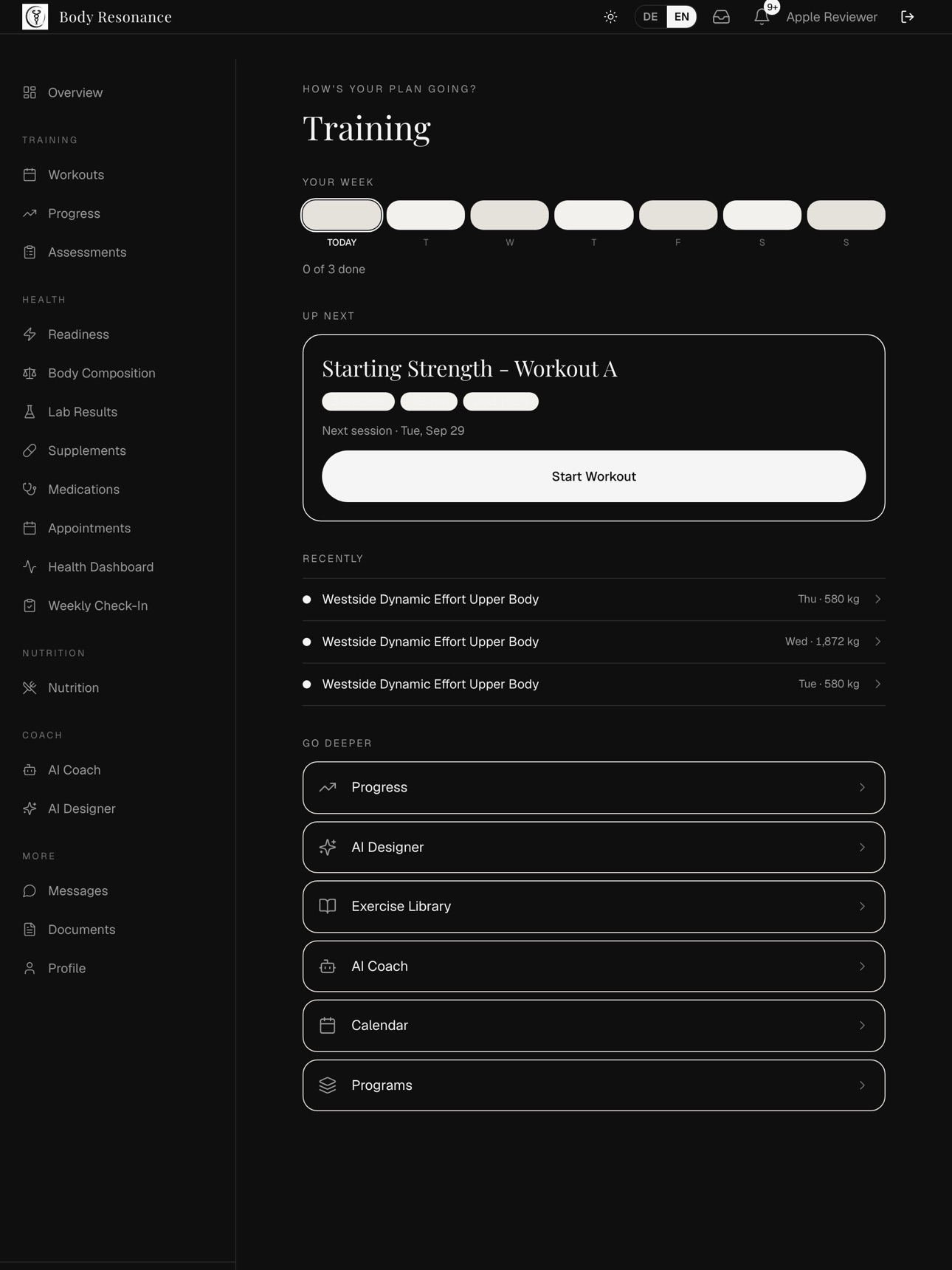Image resolution: width=952 pixels, height=1270 pixels.
Task: Click the Start Workout button
Action: click(594, 476)
